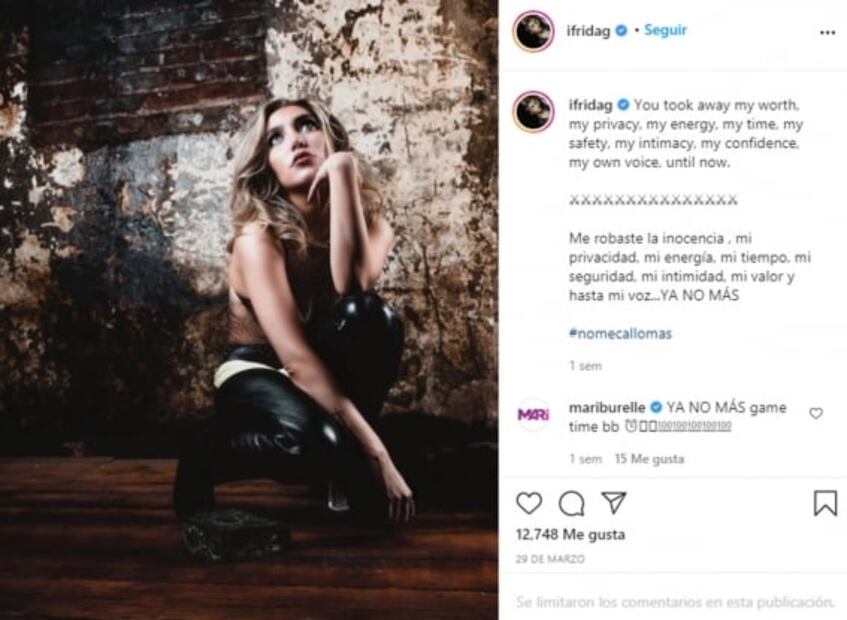
Task: Share post with paper plane icon
Action: [x=614, y=503]
